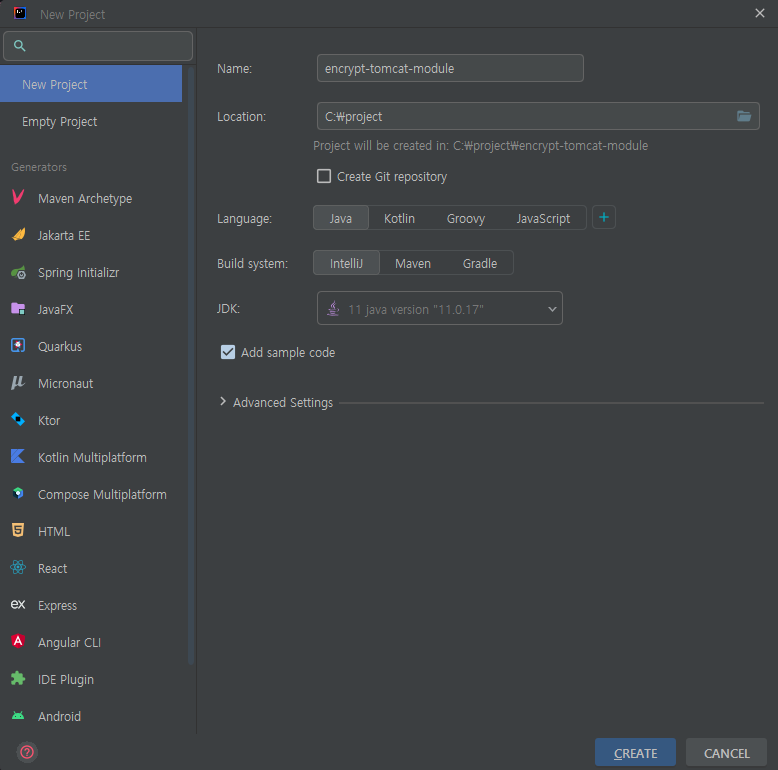
Task: Uncheck Add sample code checkbox
Action: [x=228, y=352]
